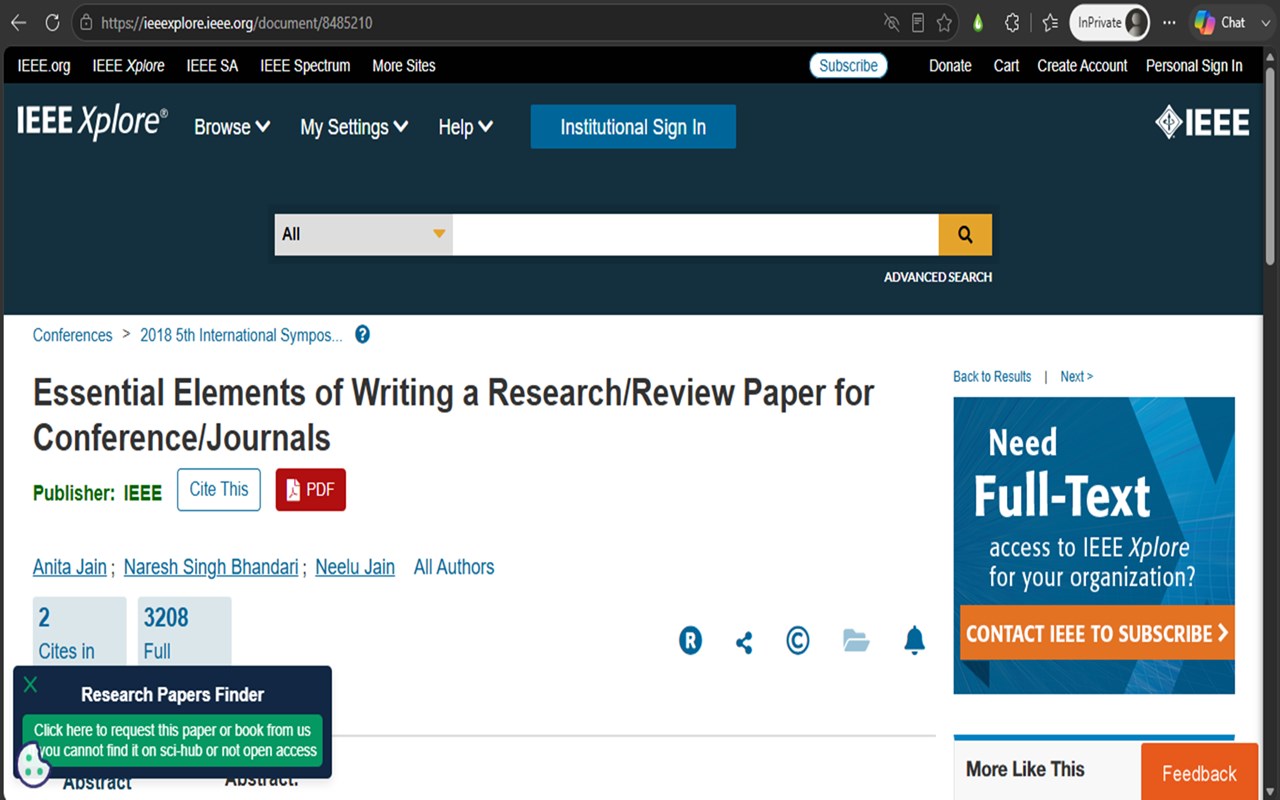Click Create Account
Screen dimensions: 1280x800
tap(1082, 66)
